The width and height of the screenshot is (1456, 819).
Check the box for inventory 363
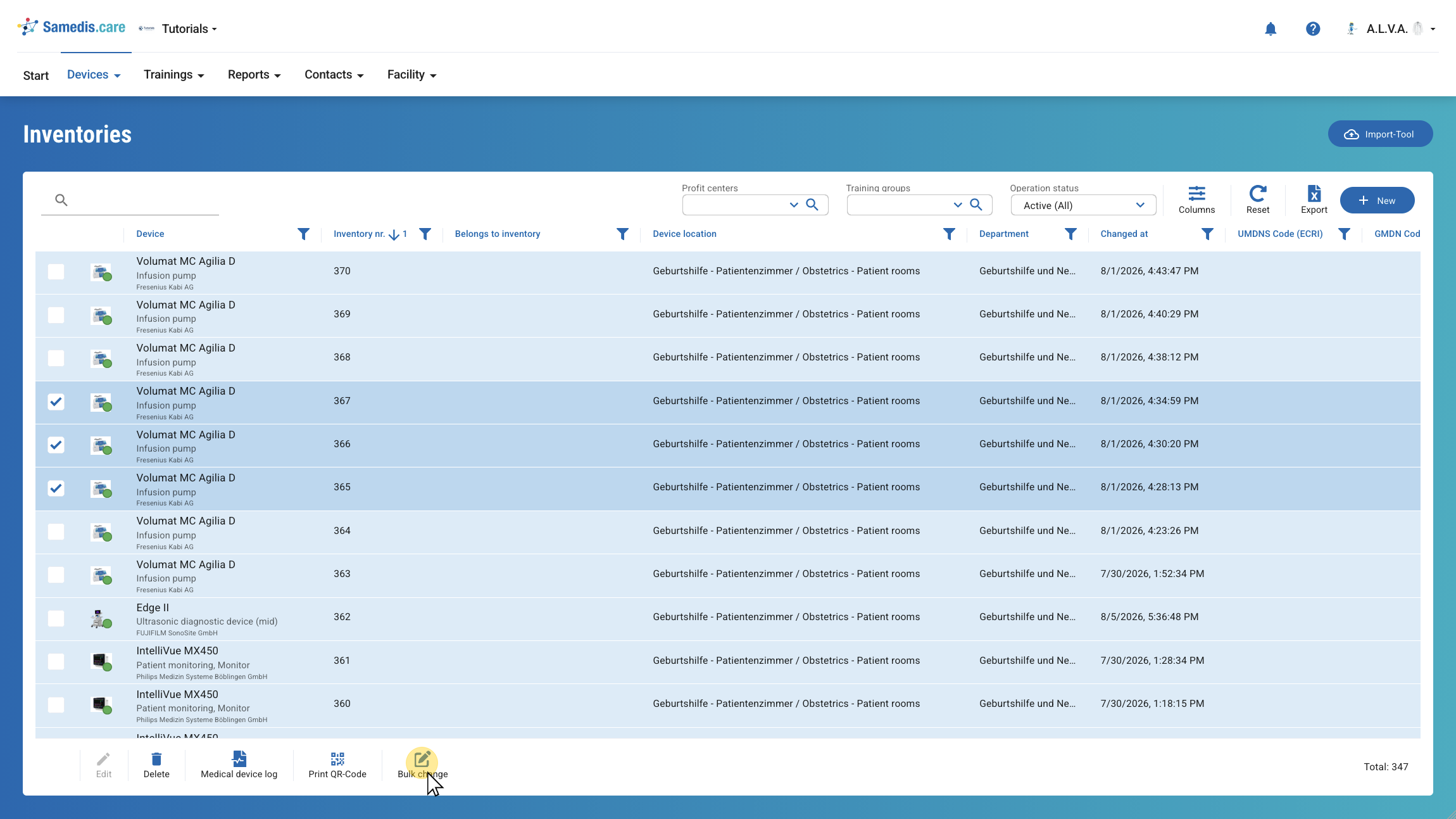pyautogui.click(x=56, y=575)
